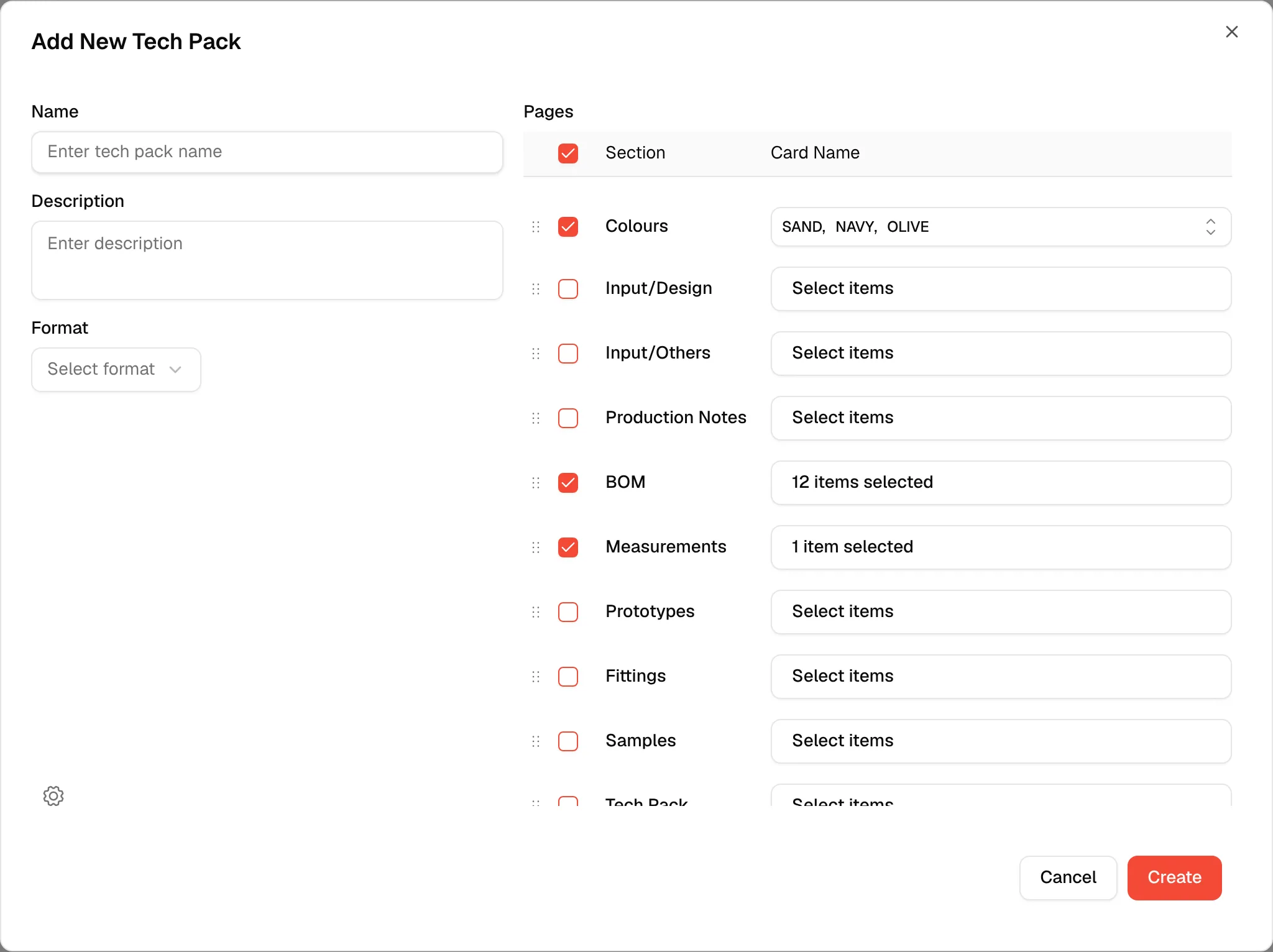Focus the tech pack Name input field
The height and width of the screenshot is (952, 1273).
(267, 152)
